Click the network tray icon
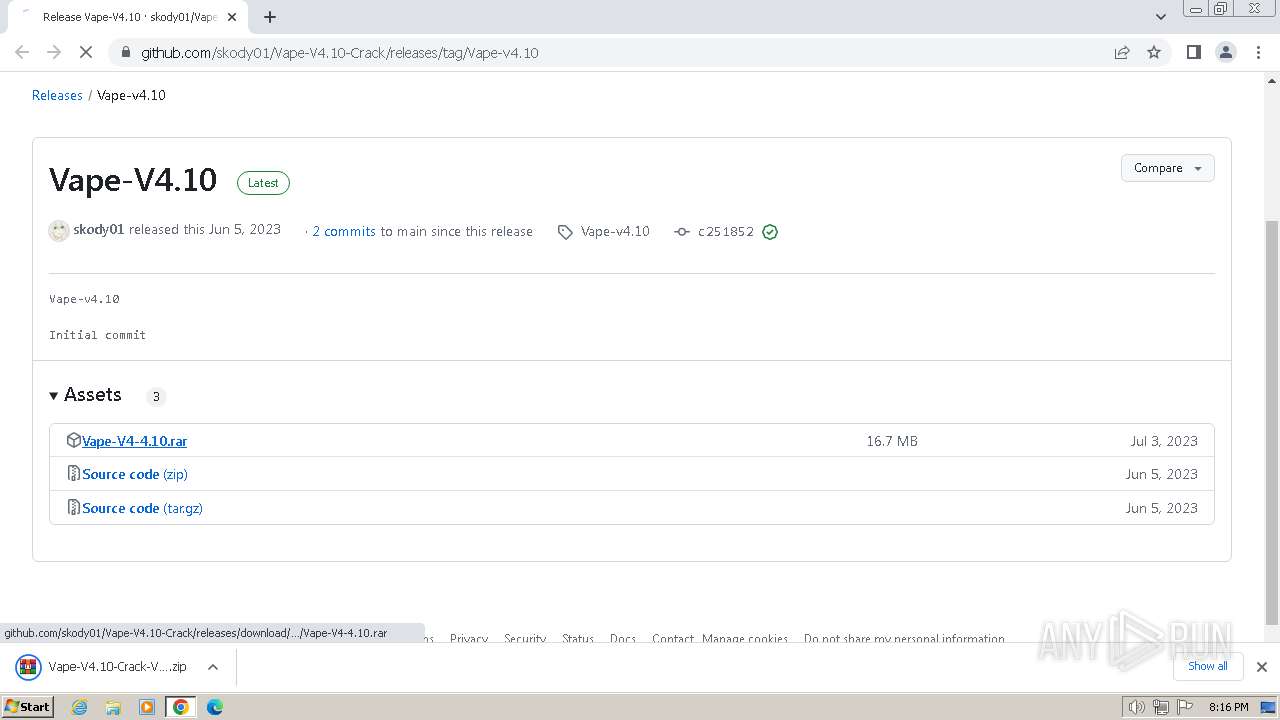This screenshot has width=1280, height=720. [1161, 707]
